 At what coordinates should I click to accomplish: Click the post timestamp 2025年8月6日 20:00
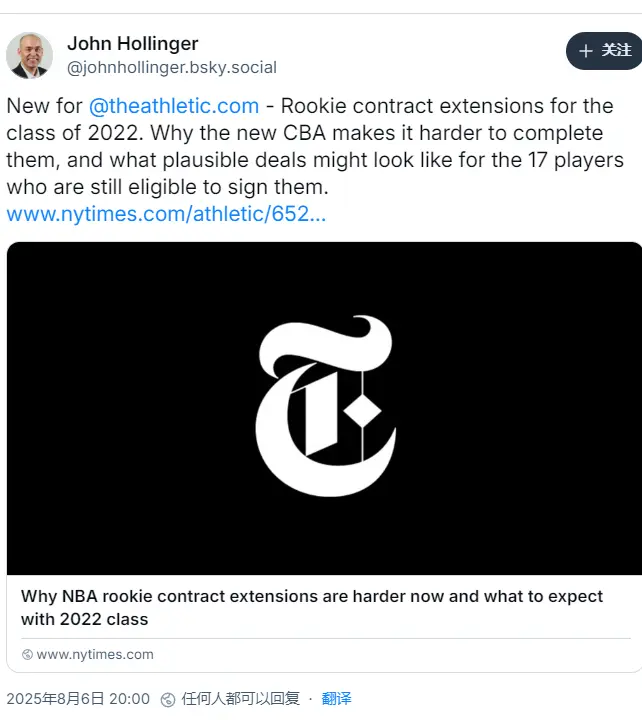[78, 699]
